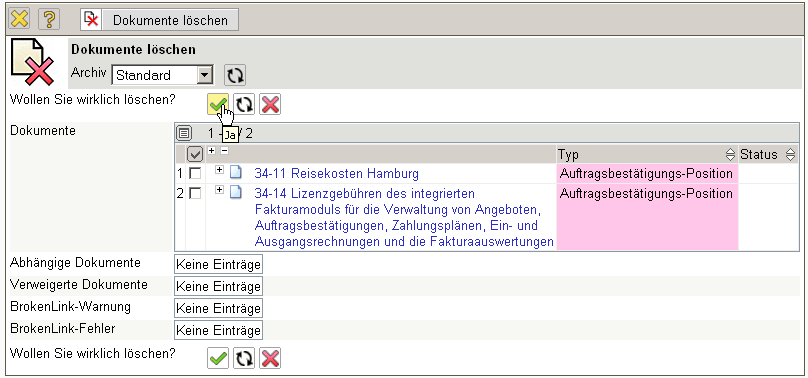808x378 pixels.
Task: Open the list options icon above the document table
Action: tap(184, 134)
